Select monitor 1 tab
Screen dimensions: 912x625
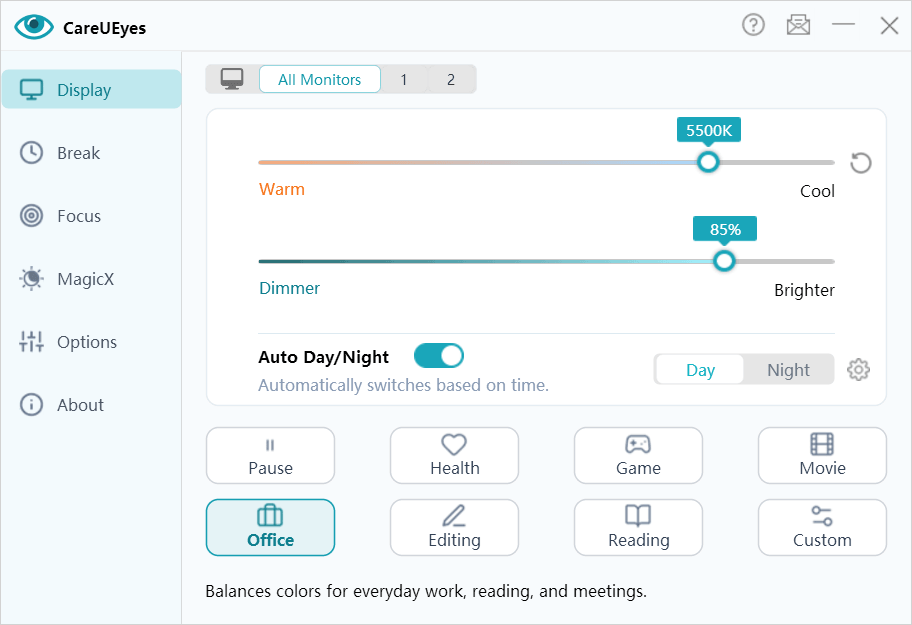coord(404,79)
